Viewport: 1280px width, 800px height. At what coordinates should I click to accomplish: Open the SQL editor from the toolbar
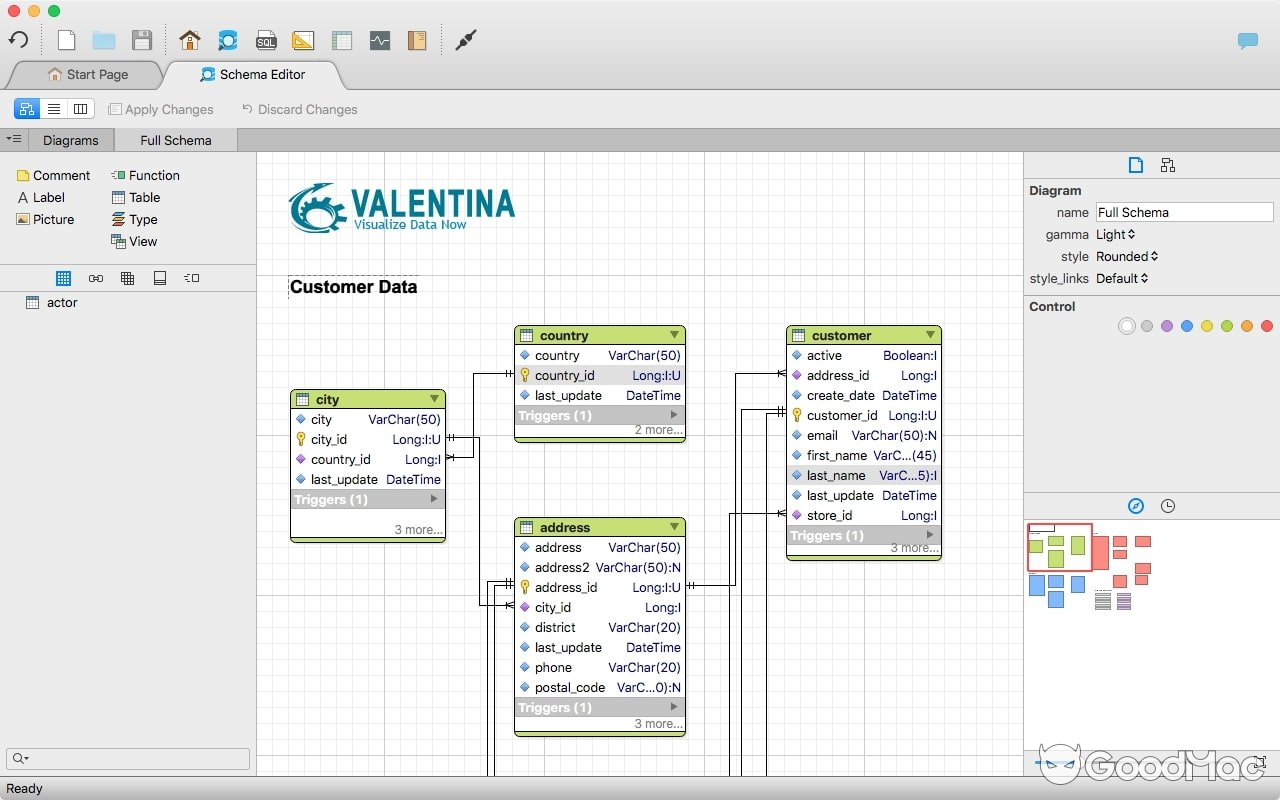click(x=265, y=40)
